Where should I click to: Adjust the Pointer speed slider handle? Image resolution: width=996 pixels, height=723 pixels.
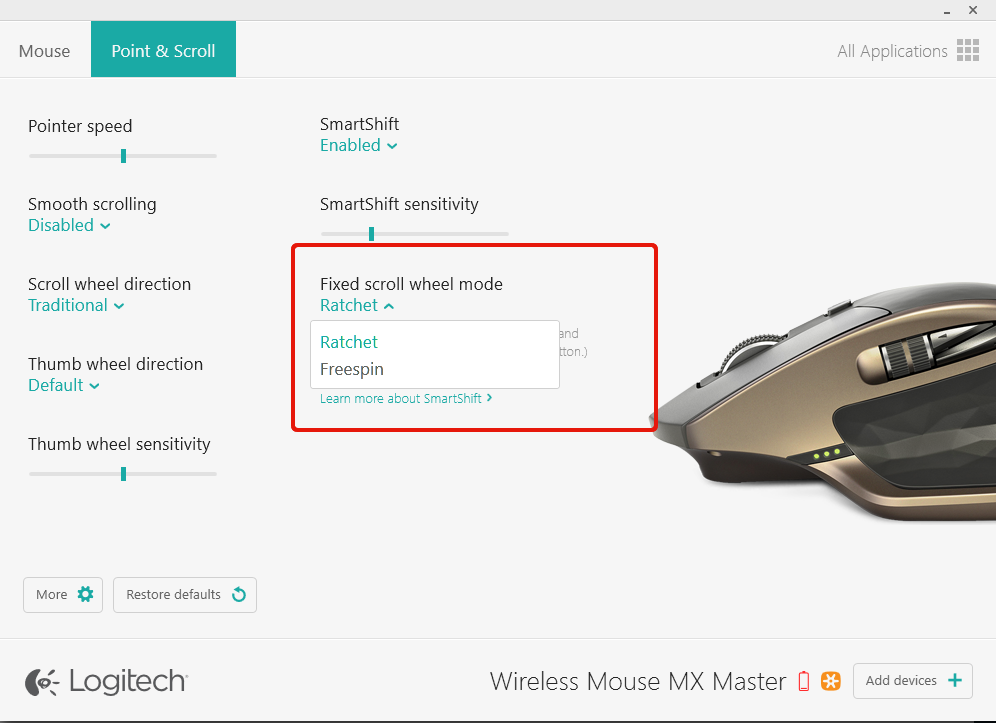coord(123,156)
